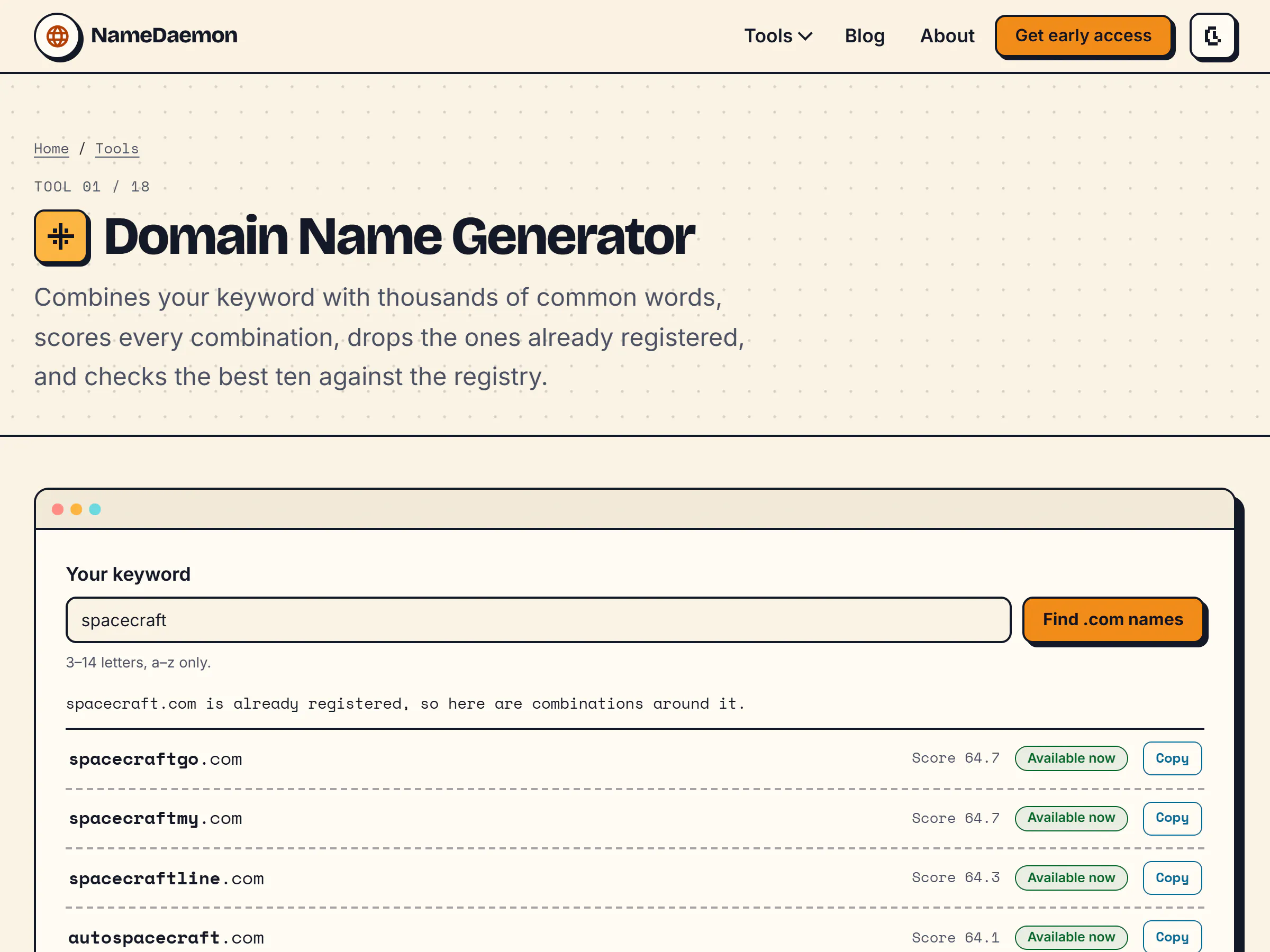The height and width of the screenshot is (952, 1270).
Task: Click the NameDaemon brand name
Action: 164,35
